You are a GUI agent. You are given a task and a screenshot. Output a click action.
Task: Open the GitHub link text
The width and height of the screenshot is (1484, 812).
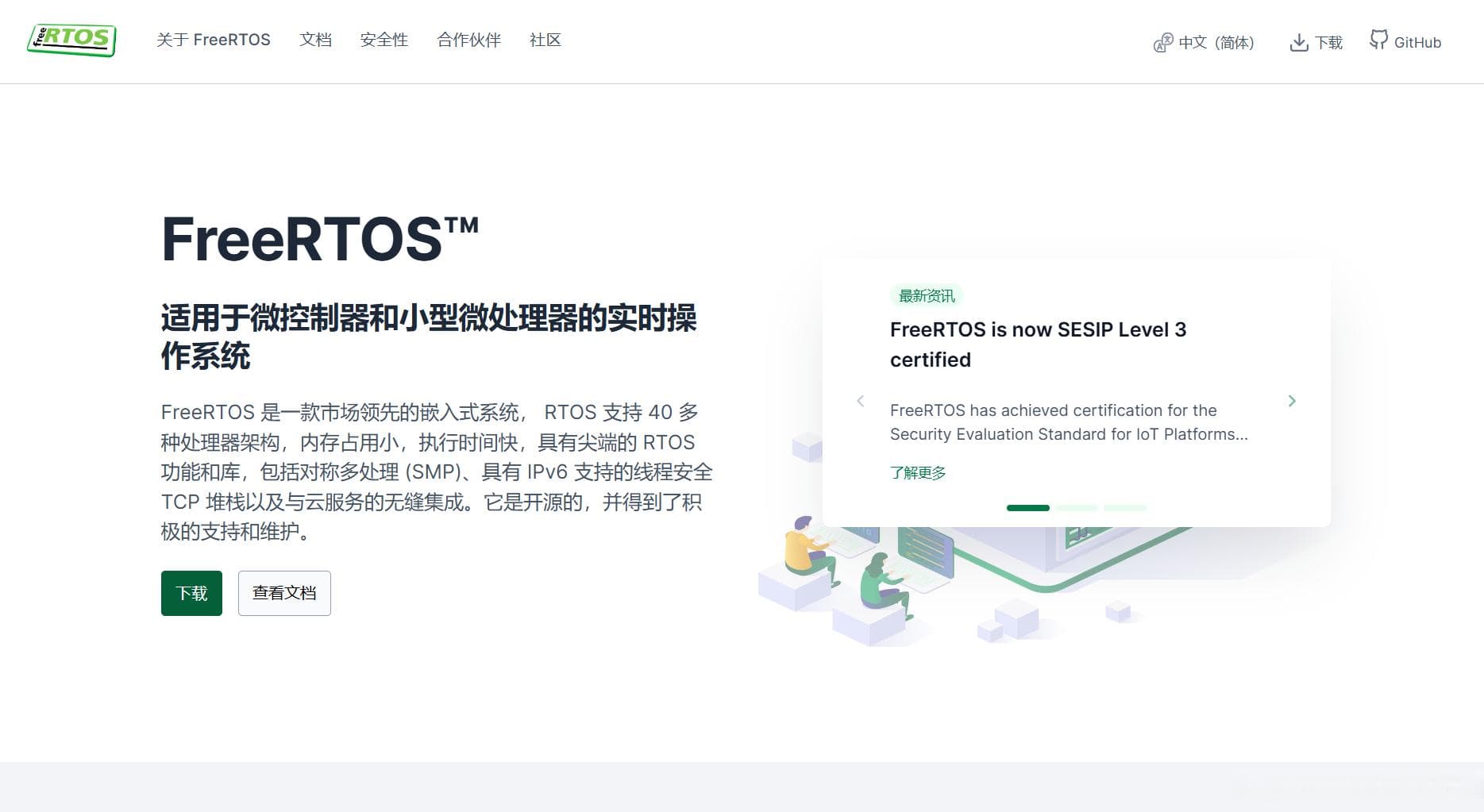[x=1417, y=43]
